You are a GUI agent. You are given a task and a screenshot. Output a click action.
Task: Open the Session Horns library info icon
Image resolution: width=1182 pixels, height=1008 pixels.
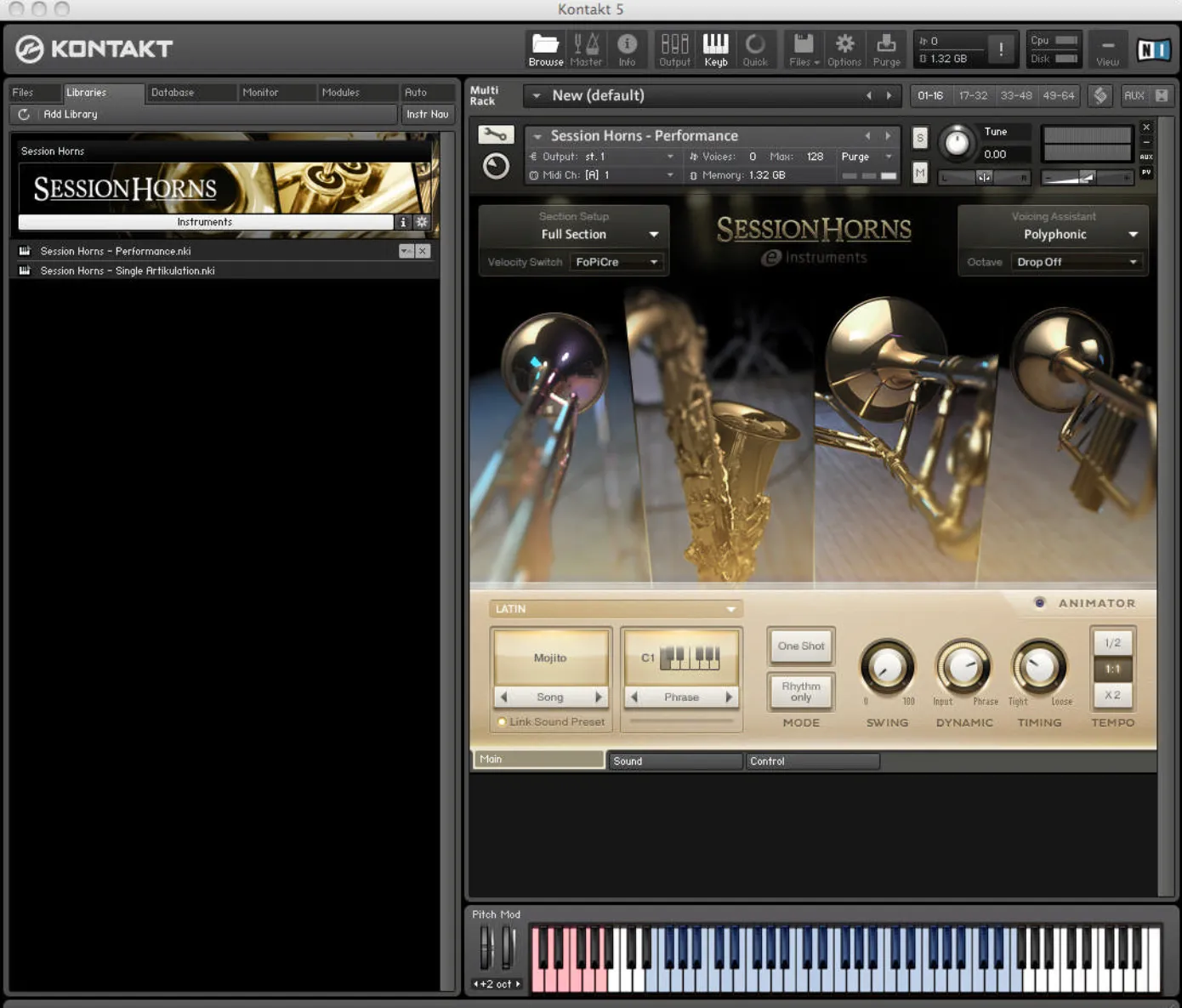click(403, 222)
